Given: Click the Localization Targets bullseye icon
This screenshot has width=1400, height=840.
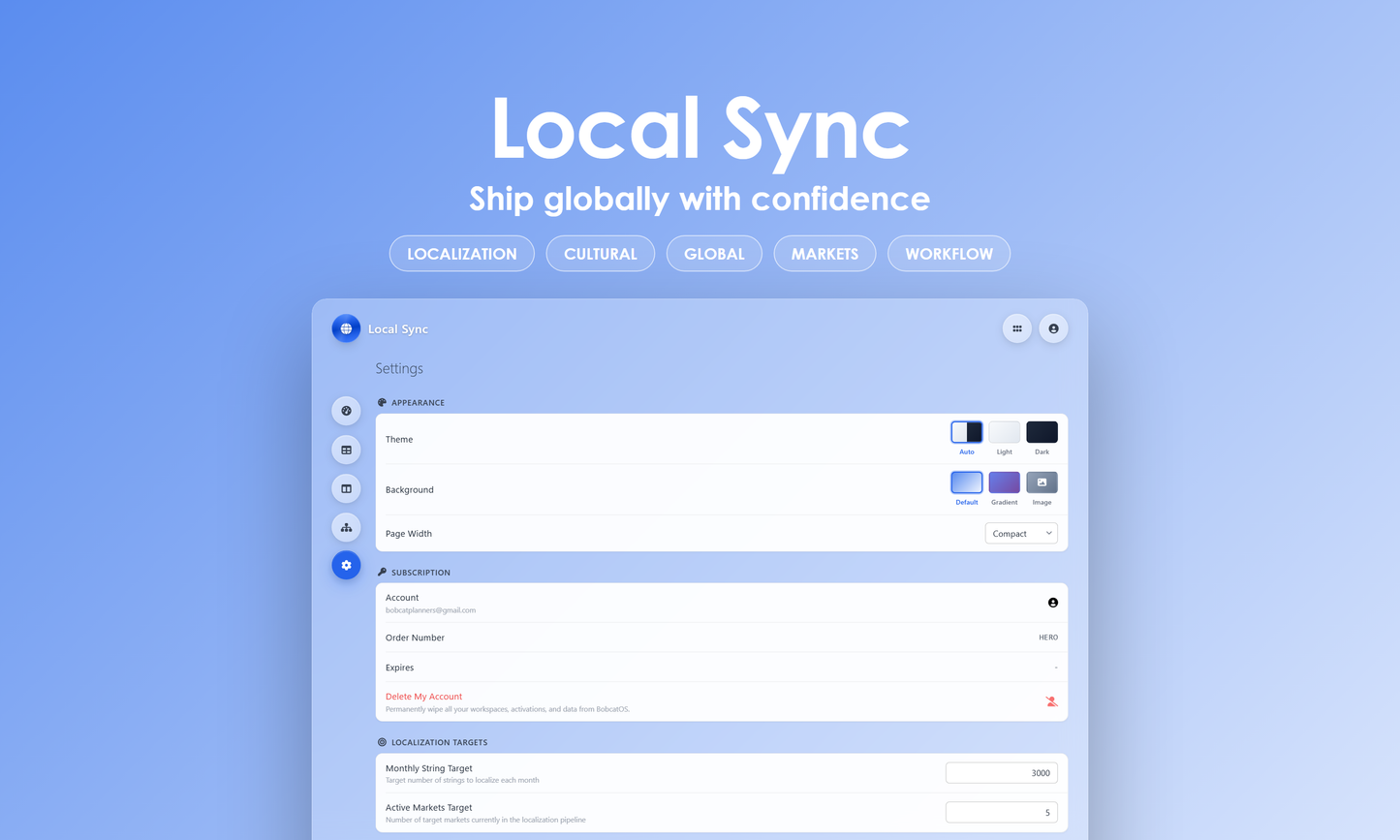Looking at the screenshot, I should pos(382,742).
